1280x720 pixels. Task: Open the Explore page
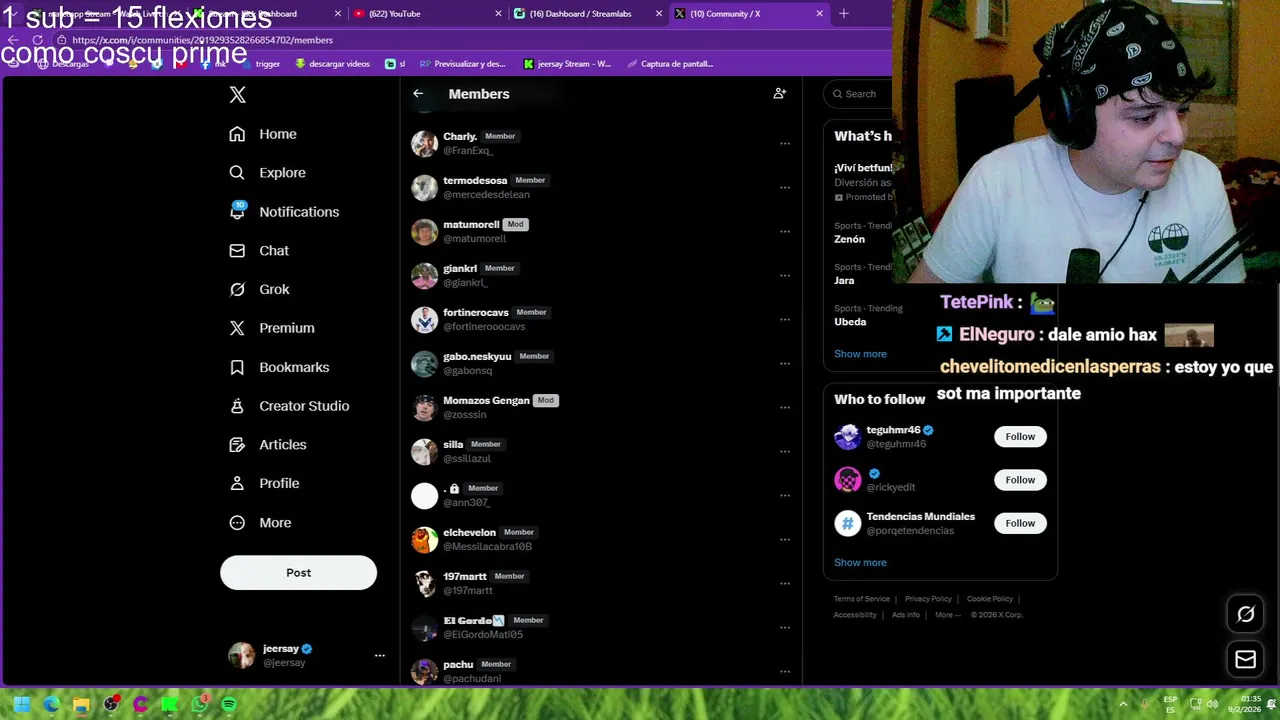click(x=267, y=173)
